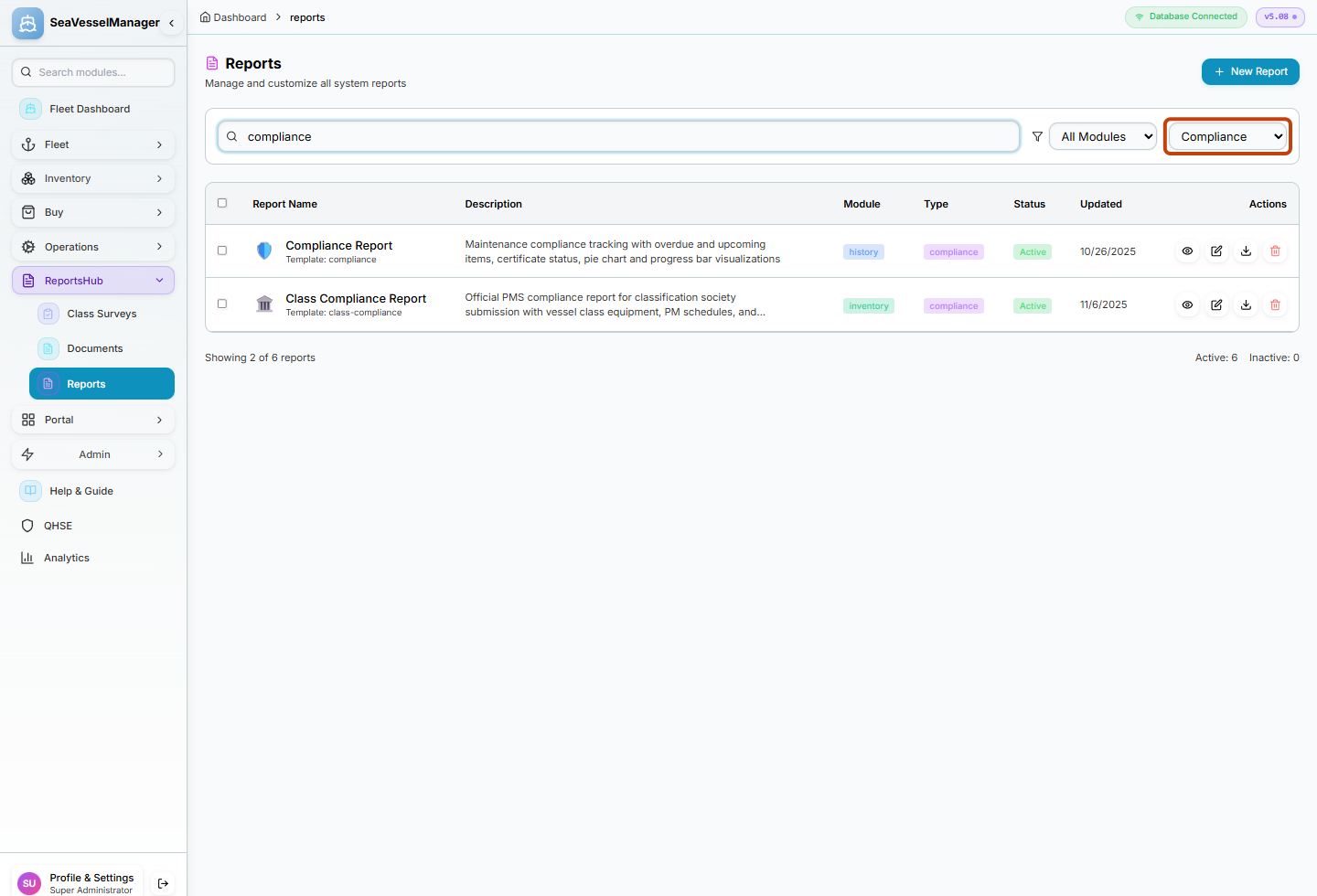Collapse the ReportsHub menu chevron
This screenshot has height=896, width=1317.
tap(159, 281)
